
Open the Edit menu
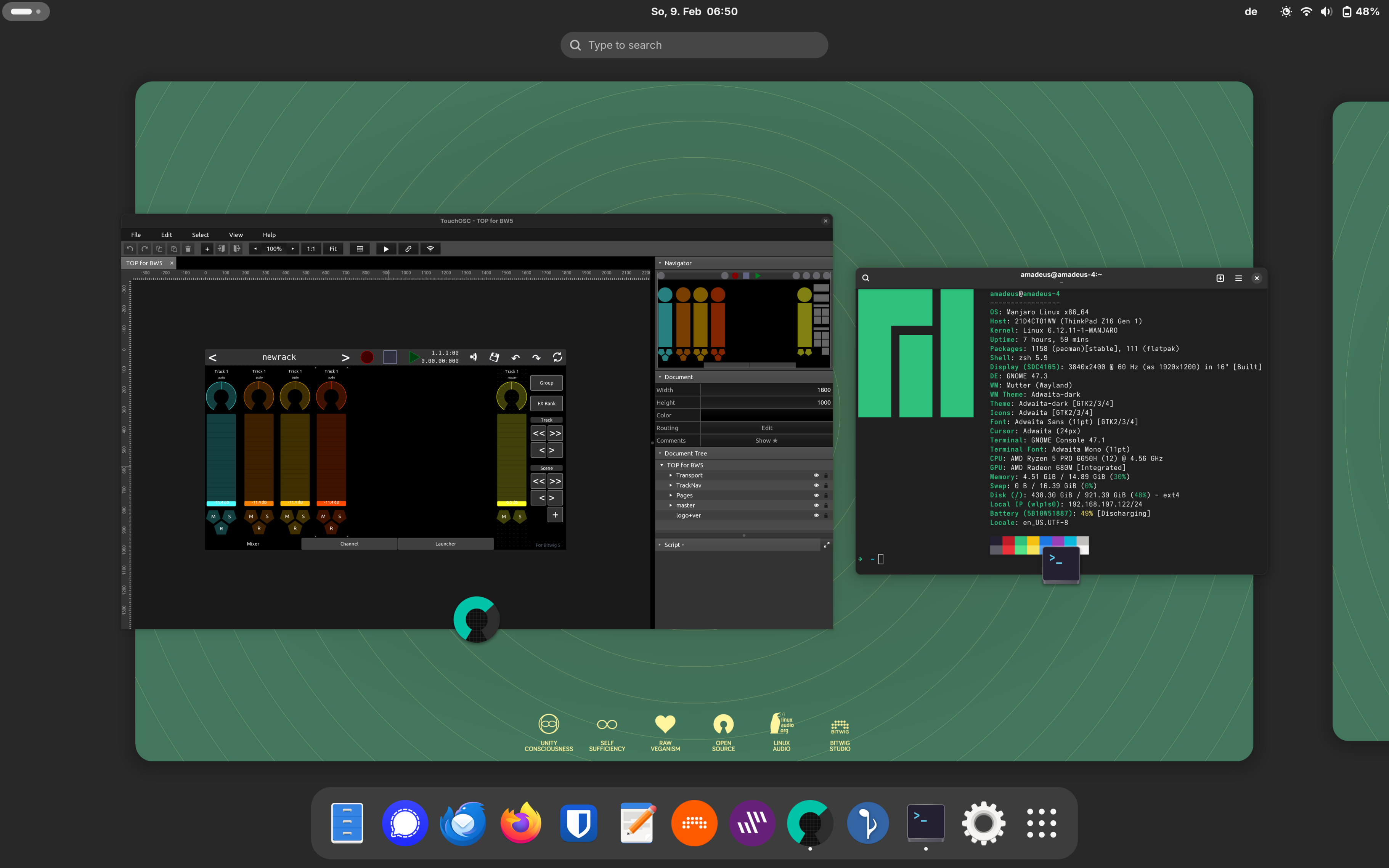pyautogui.click(x=167, y=235)
